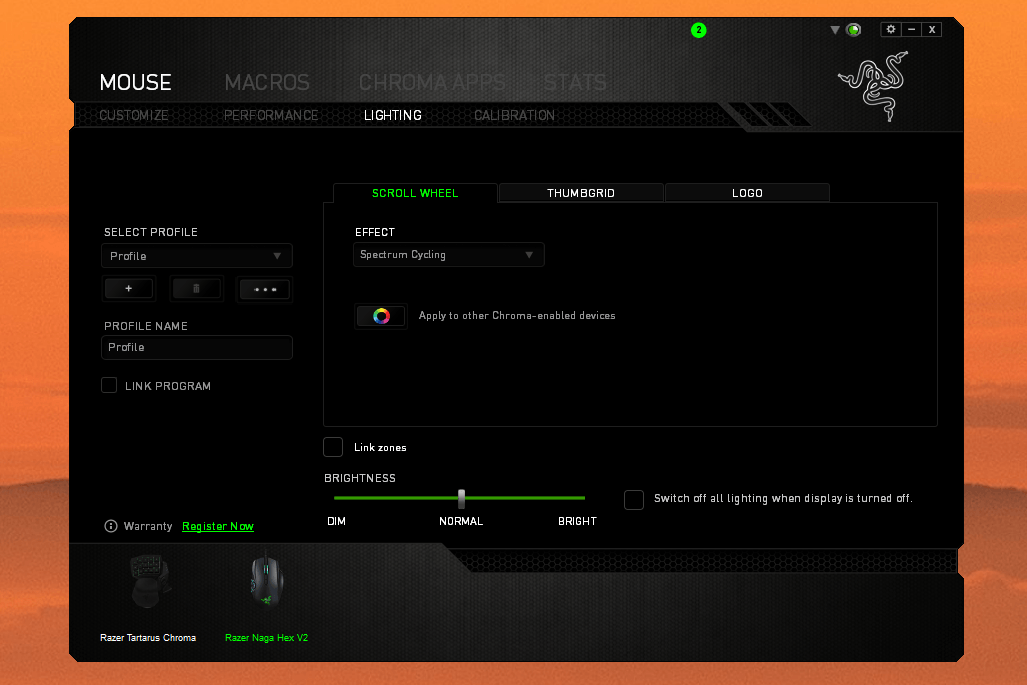Open the Customize sub-tab
The height and width of the screenshot is (685, 1027).
[x=134, y=115]
